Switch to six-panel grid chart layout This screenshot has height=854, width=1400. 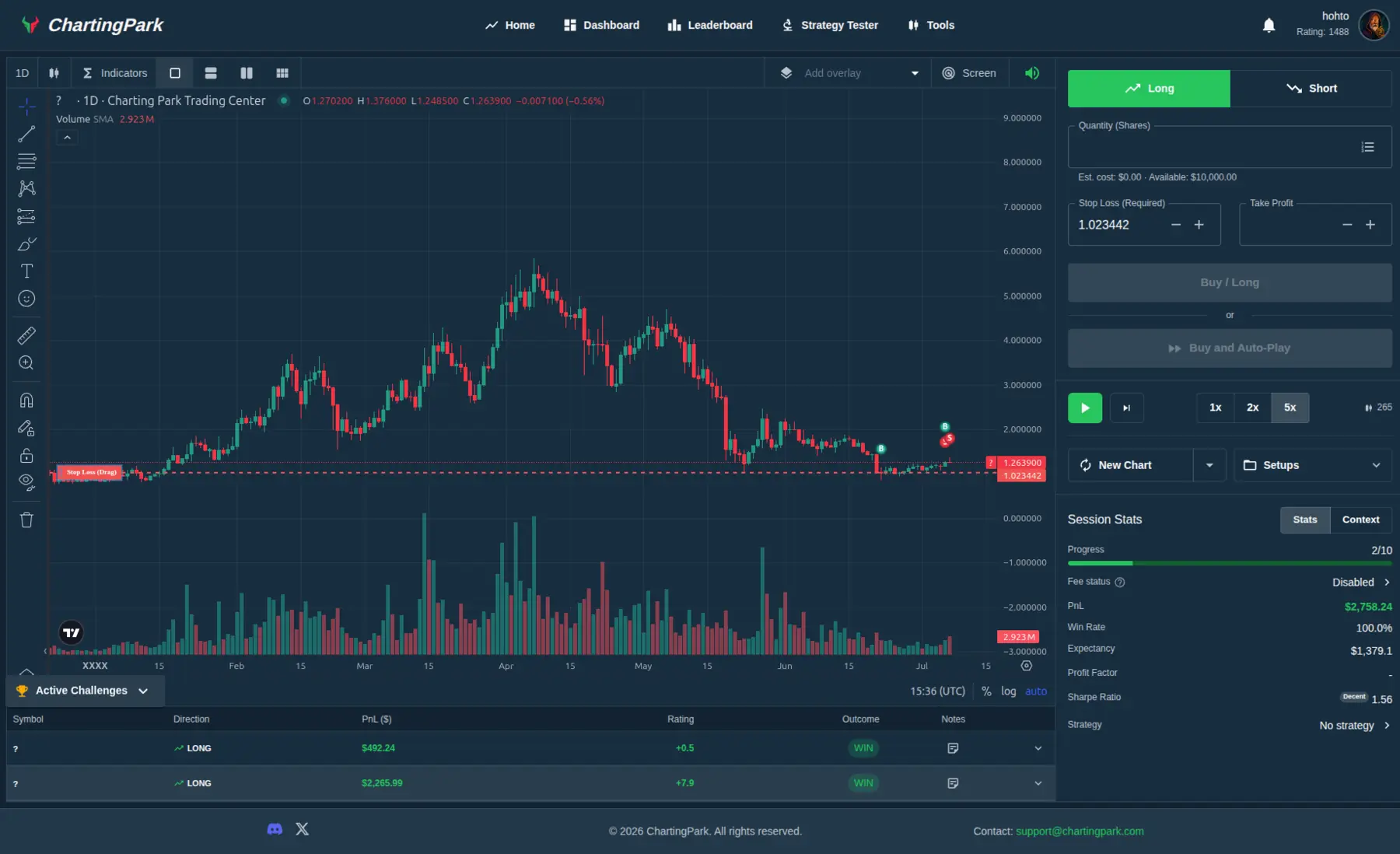(x=282, y=73)
